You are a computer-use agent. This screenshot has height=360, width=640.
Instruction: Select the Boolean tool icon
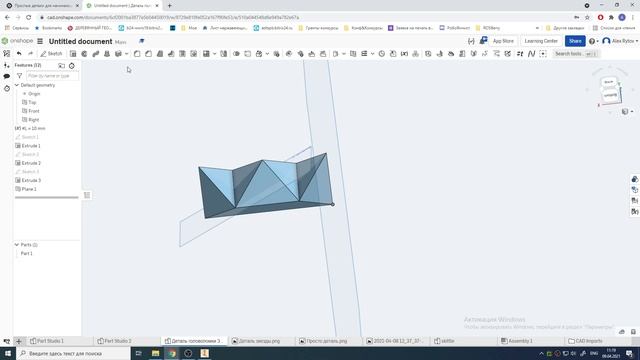point(236,53)
